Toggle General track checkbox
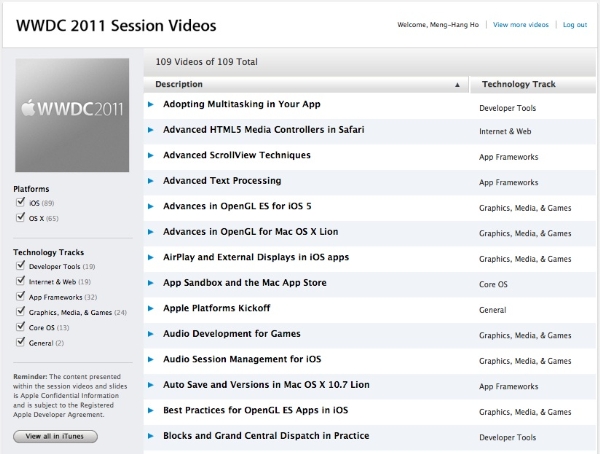Image resolution: width=600 pixels, height=454 pixels. point(20,342)
